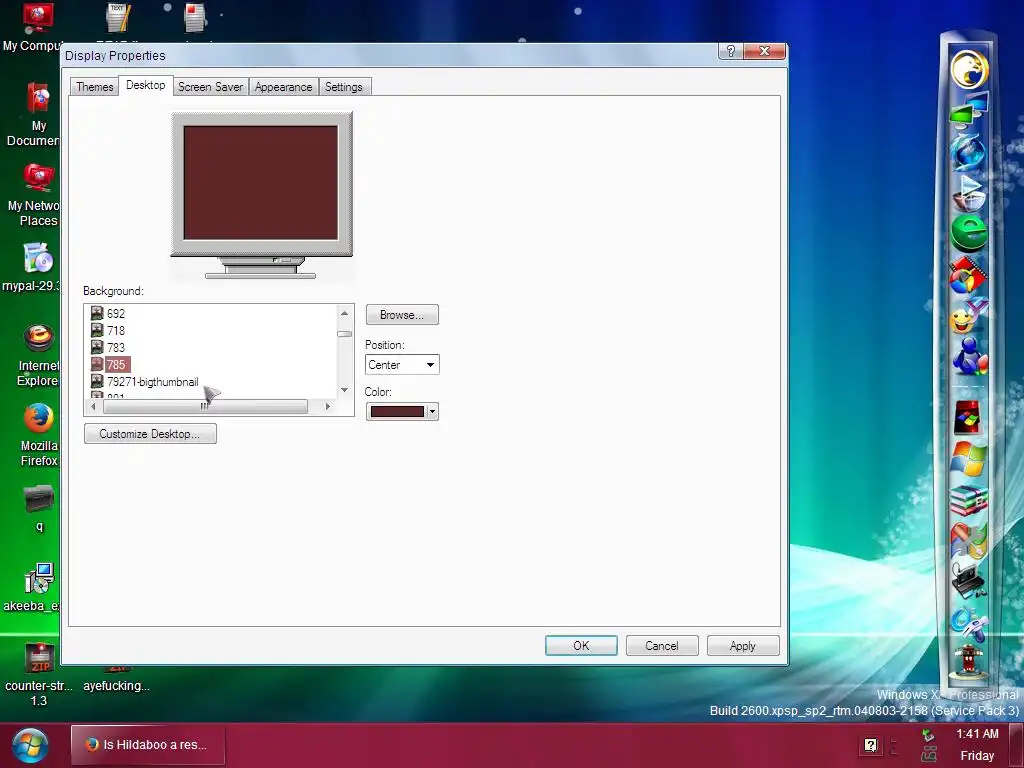
Task: Click the Cancel button
Action: (x=662, y=645)
